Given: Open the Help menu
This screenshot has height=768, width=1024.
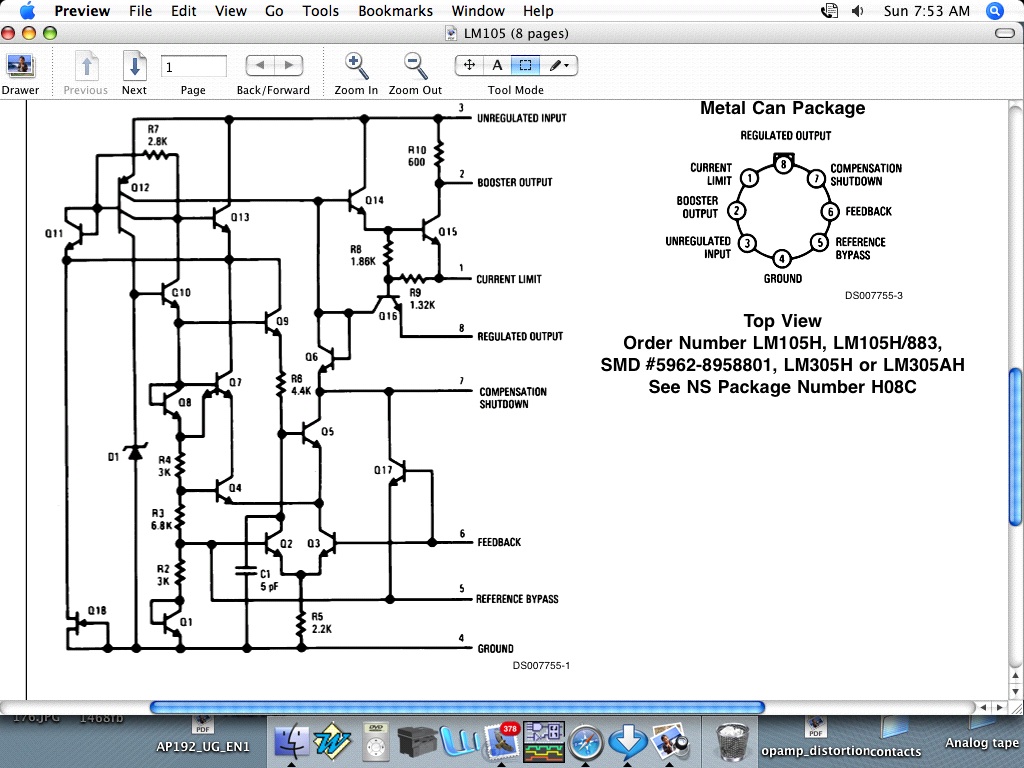Looking at the screenshot, I should pyautogui.click(x=538, y=10).
